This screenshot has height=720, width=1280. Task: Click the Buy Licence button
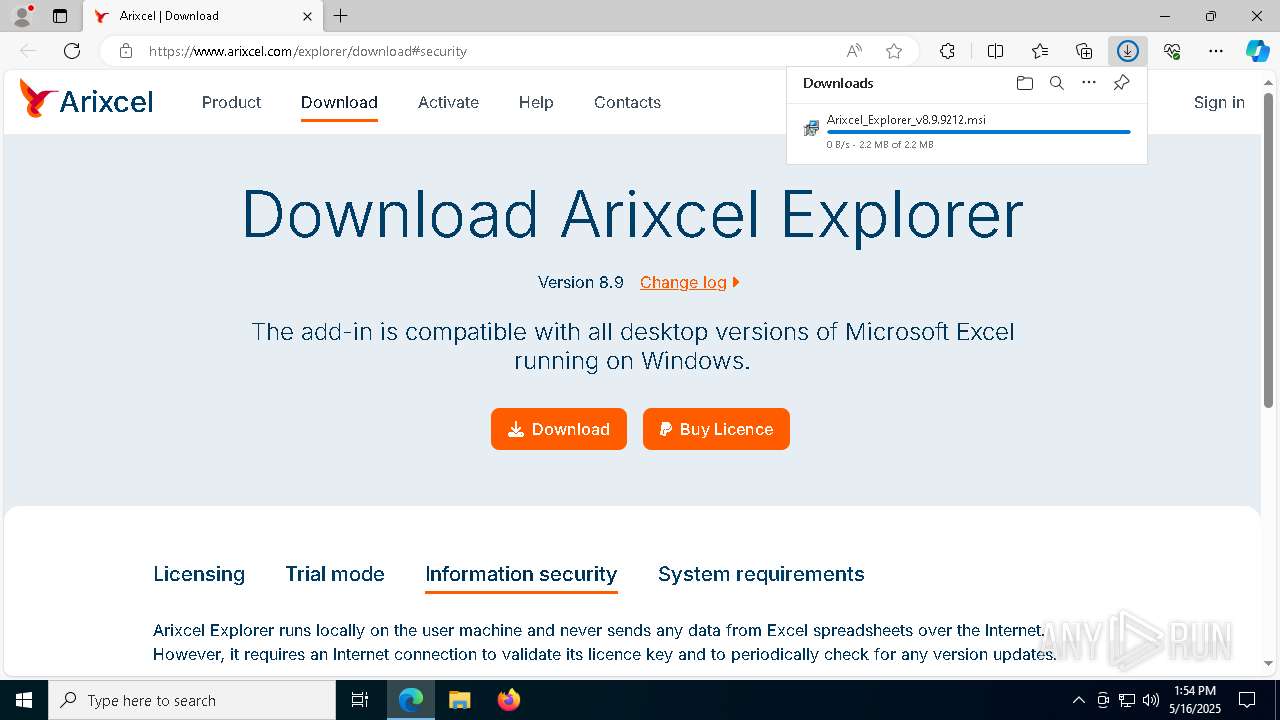[x=716, y=429]
